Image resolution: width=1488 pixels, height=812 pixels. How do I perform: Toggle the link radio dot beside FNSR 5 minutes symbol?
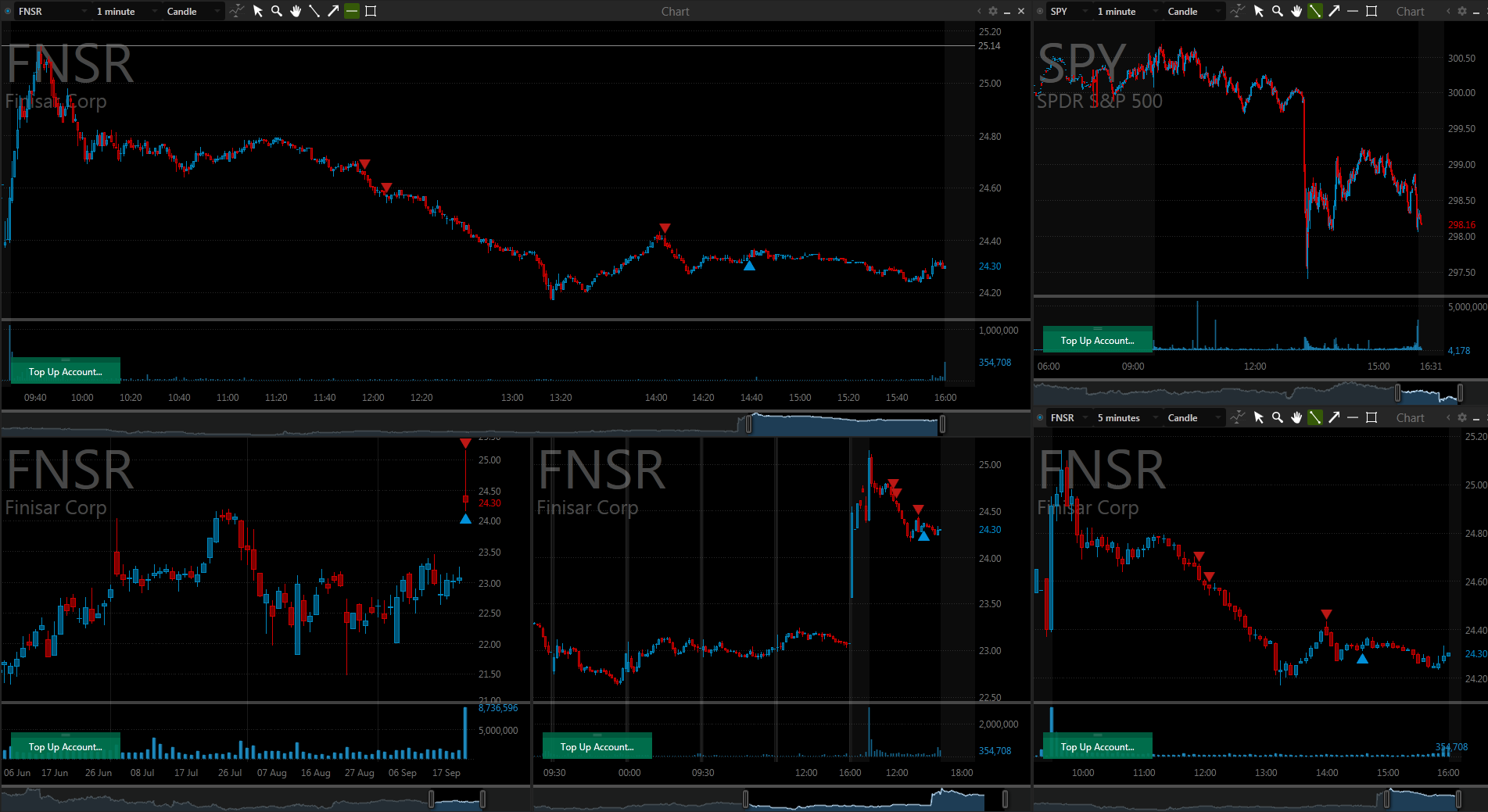point(1040,417)
